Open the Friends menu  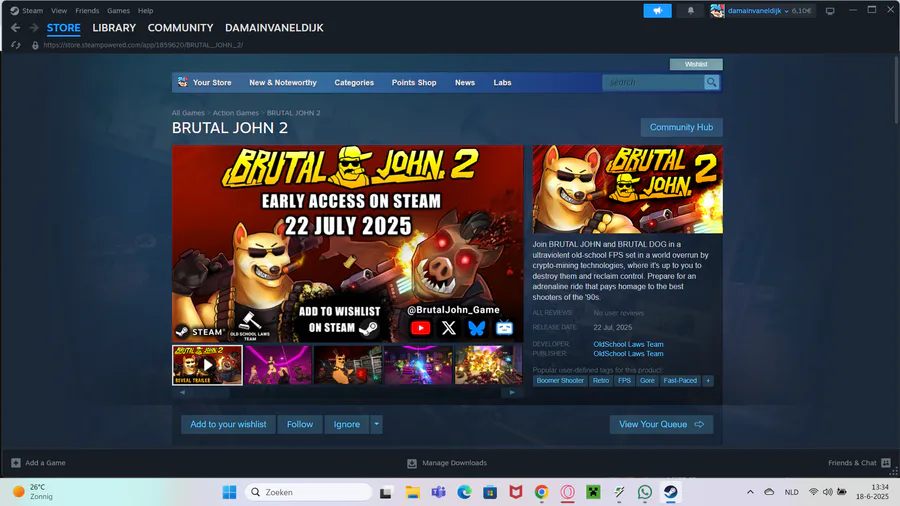pyautogui.click(x=87, y=10)
